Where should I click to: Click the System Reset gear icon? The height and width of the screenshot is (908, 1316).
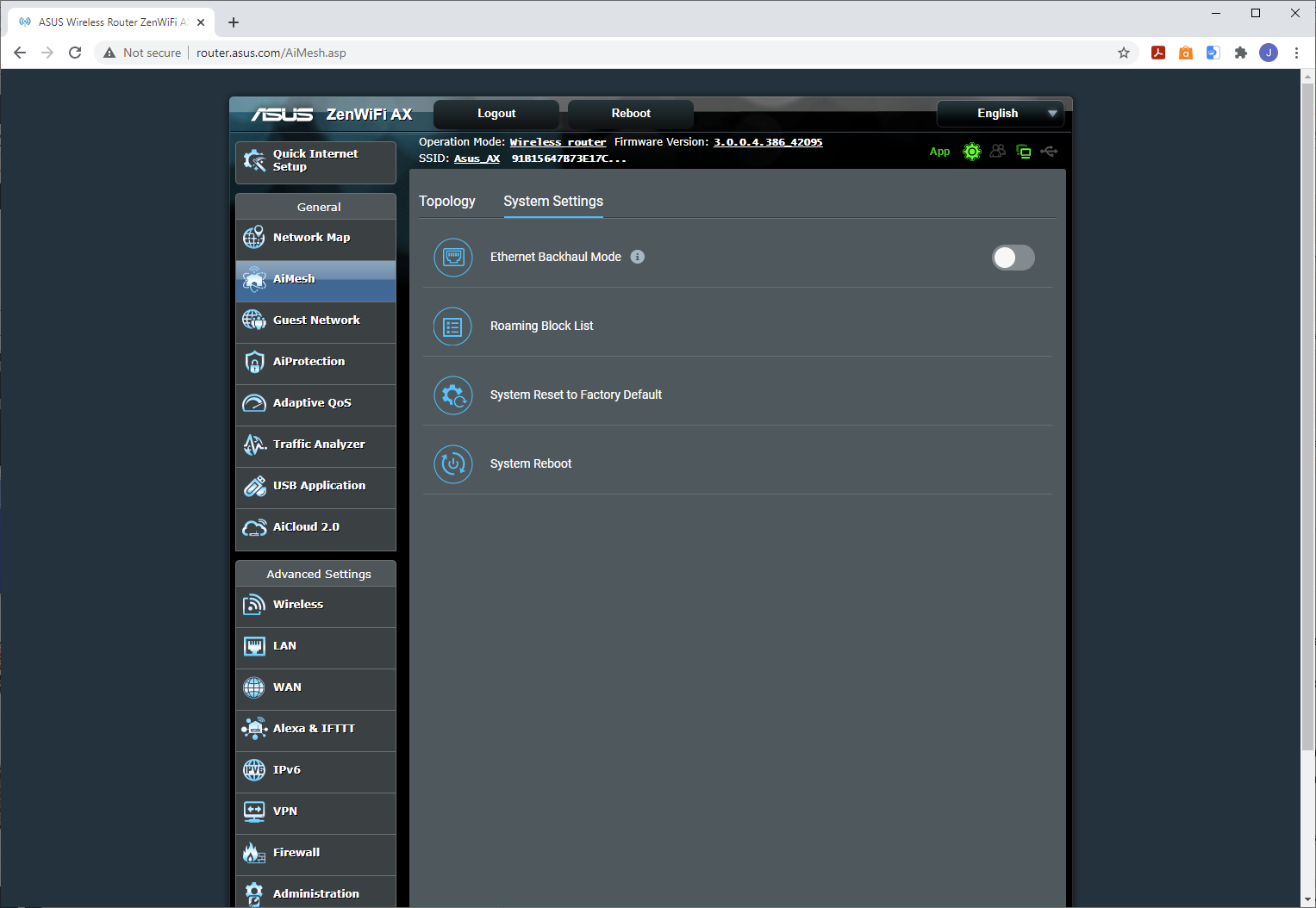pos(453,395)
